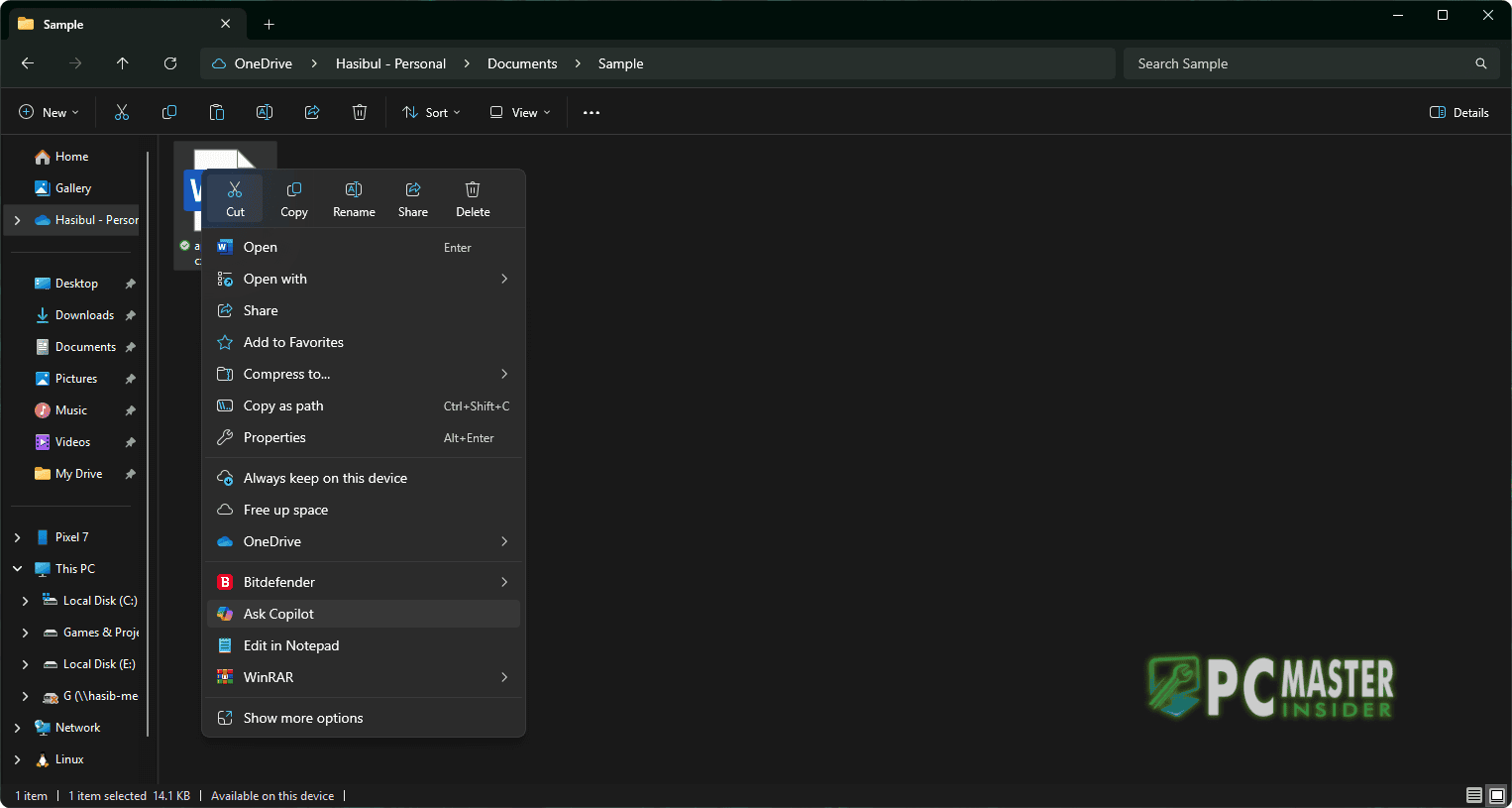
Task: Switch to details list layout icon
Action: point(1474,795)
